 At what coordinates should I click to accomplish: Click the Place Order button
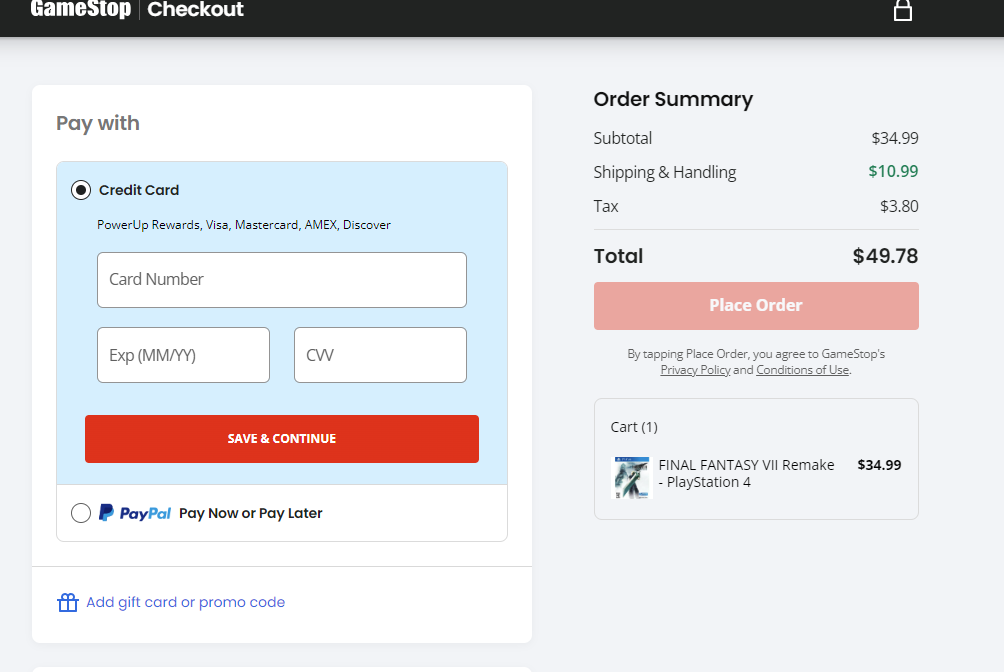click(756, 306)
